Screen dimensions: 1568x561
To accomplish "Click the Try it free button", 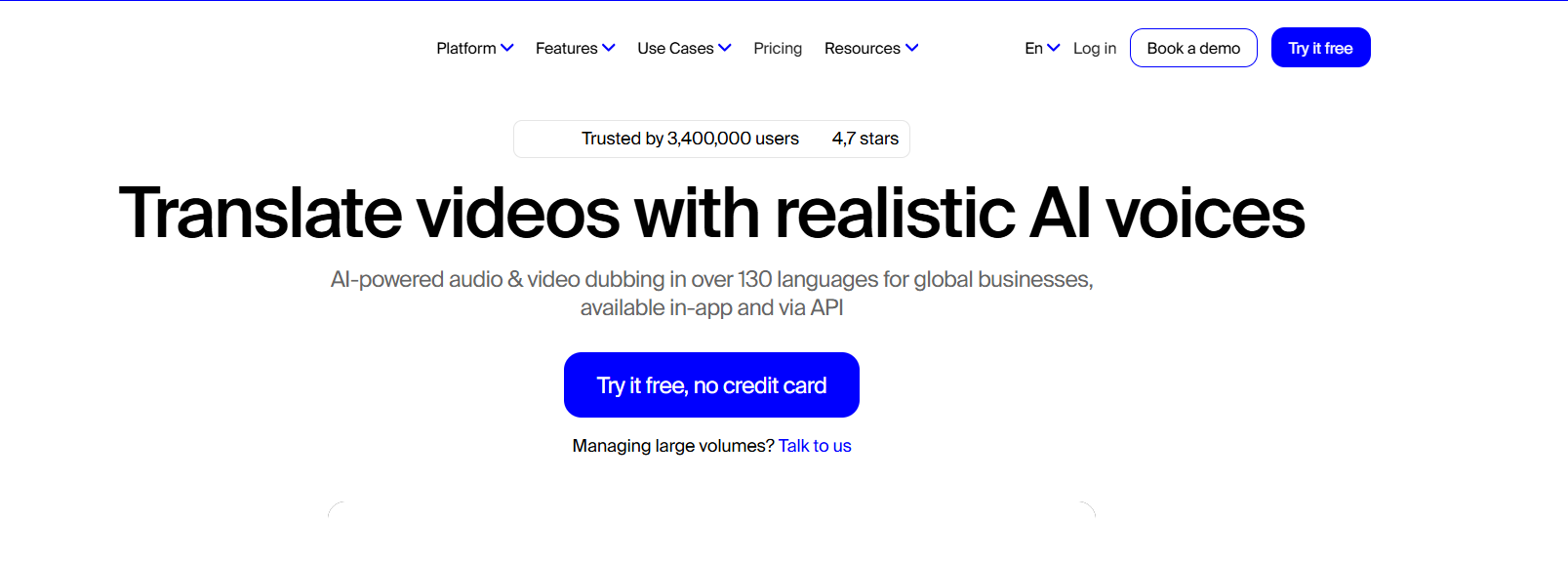I will click(x=1320, y=48).
